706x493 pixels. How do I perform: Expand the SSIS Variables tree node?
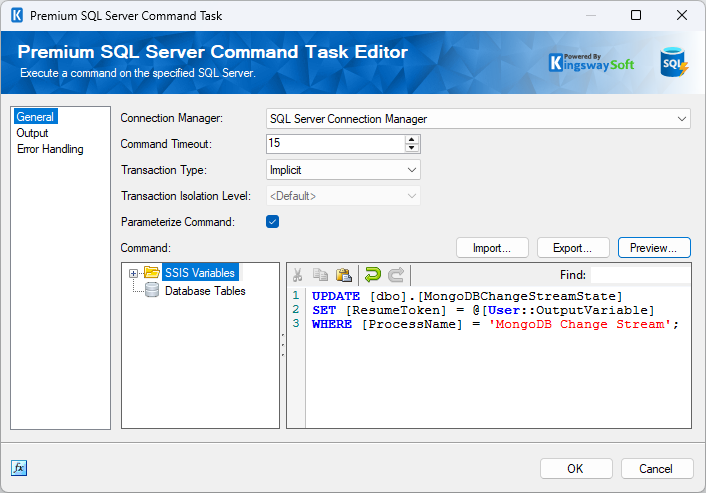[x=133, y=273]
